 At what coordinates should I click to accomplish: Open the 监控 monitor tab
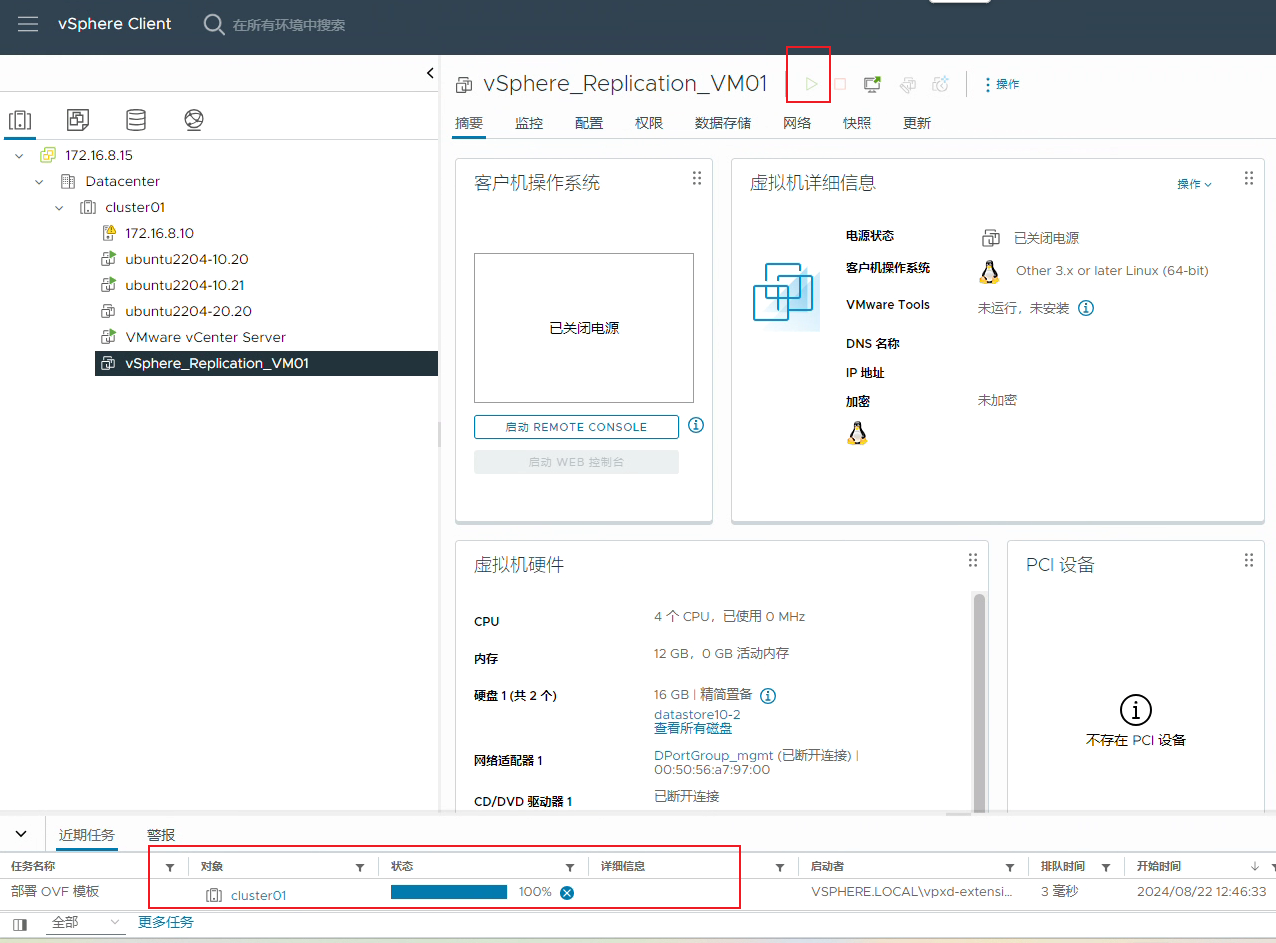click(529, 123)
